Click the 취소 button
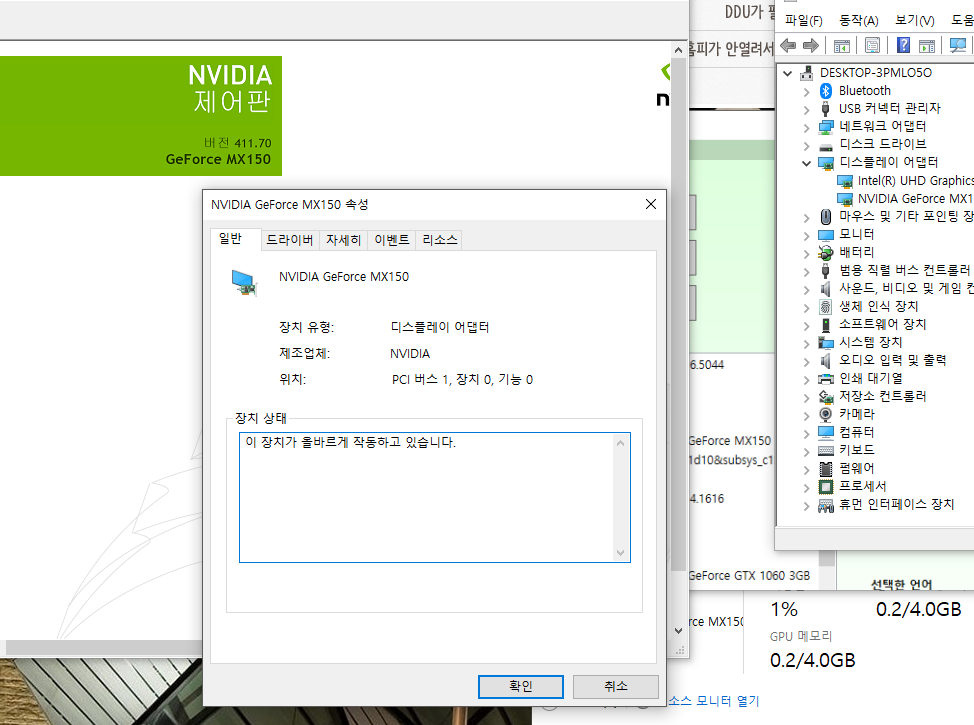 616,686
